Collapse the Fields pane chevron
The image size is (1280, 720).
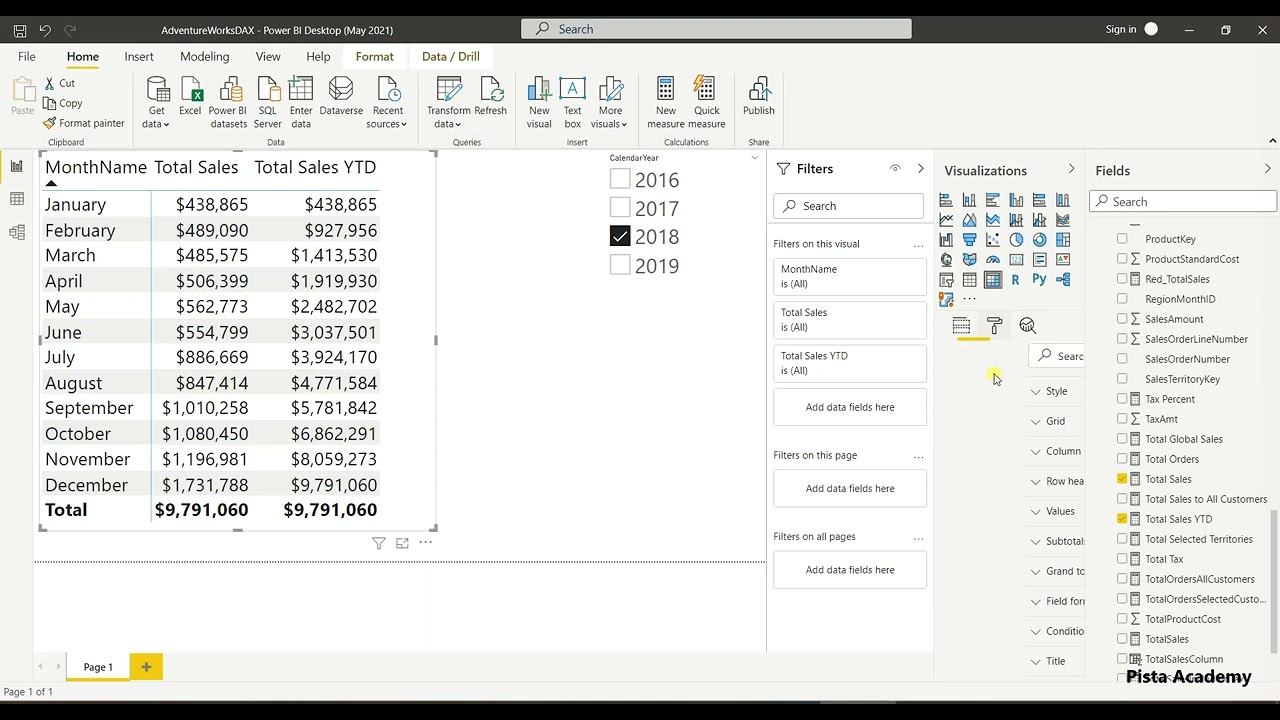point(1268,170)
